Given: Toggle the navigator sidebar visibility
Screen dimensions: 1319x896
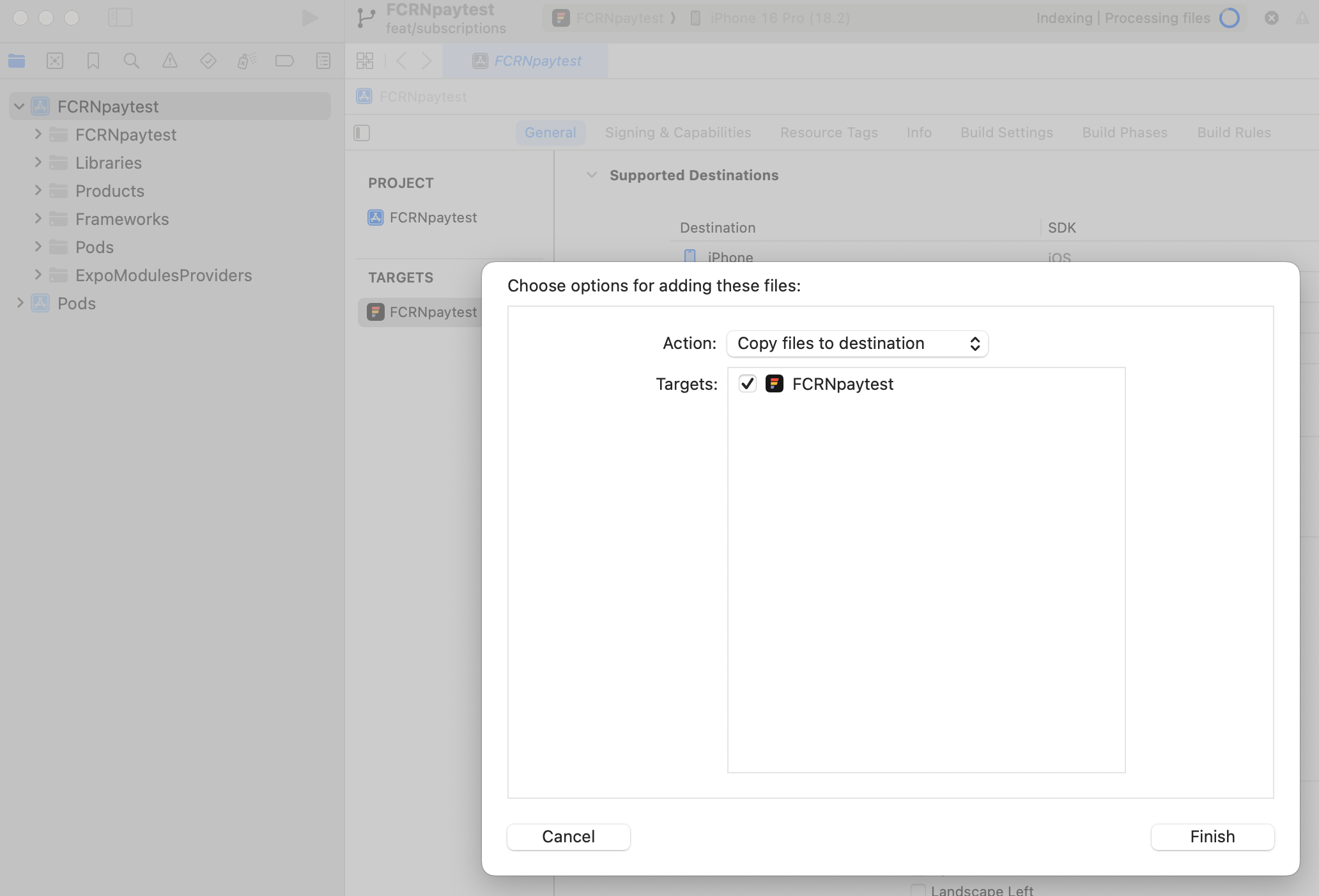Looking at the screenshot, I should coord(120,18).
